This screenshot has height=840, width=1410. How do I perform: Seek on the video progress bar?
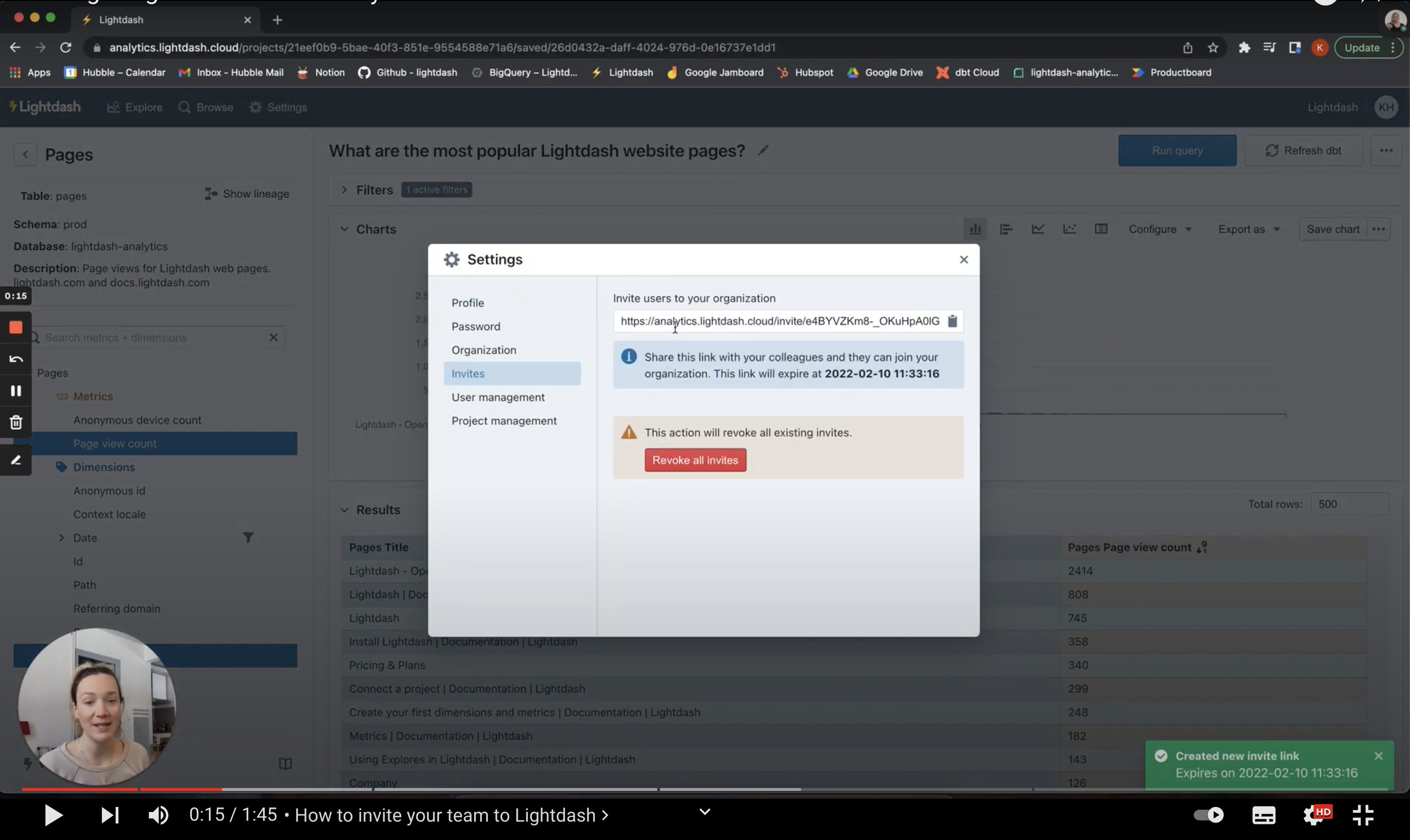click(x=566, y=789)
